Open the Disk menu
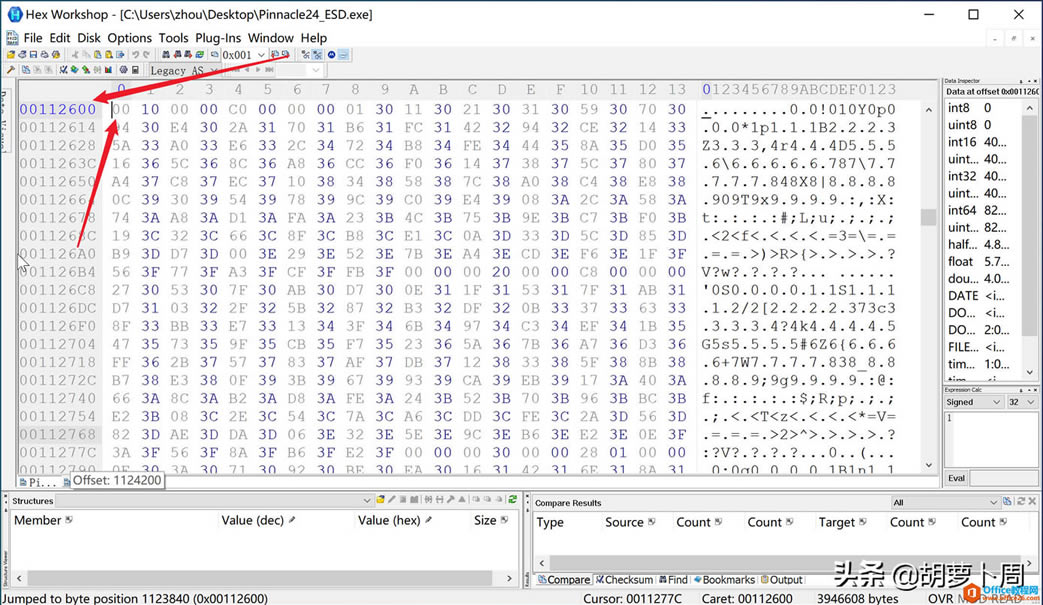This screenshot has width=1043, height=605. 88,38
